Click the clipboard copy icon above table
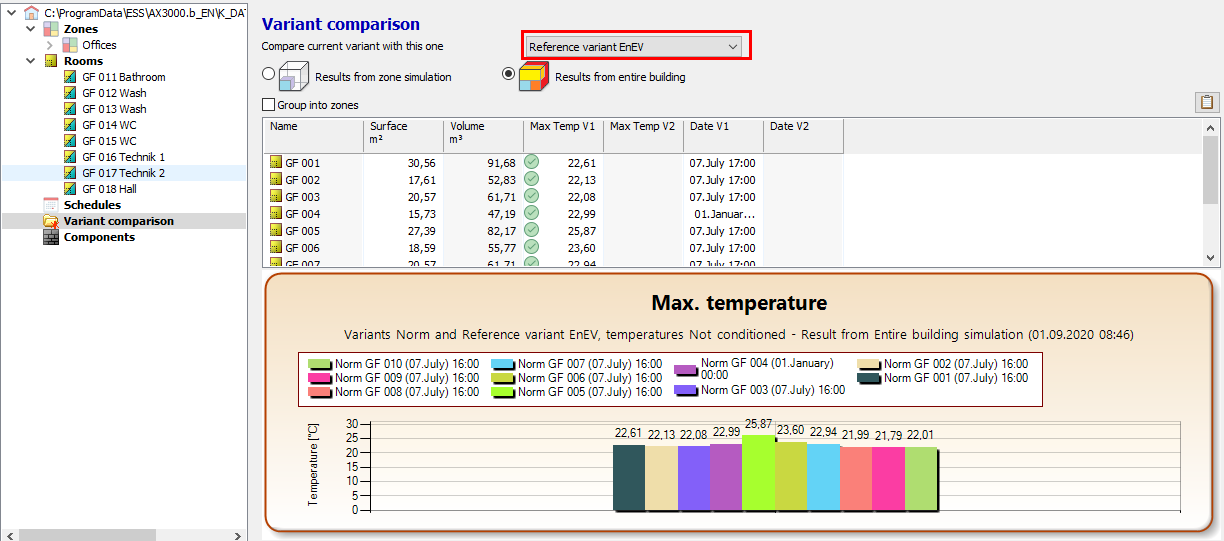Image resolution: width=1224 pixels, height=541 pixels. pyautogui.click(x=1206, y=102)
